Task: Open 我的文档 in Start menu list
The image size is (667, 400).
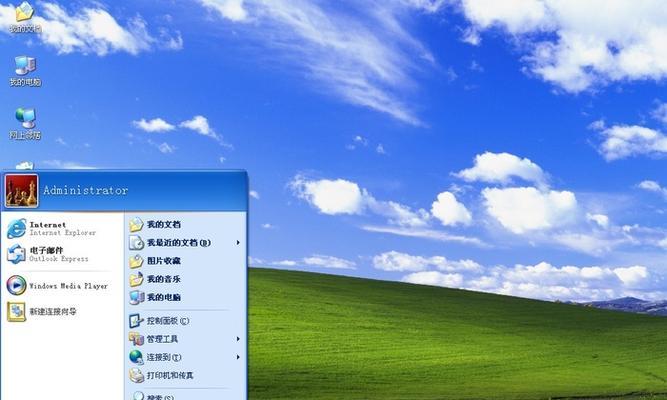Action: tap(155, 224)
